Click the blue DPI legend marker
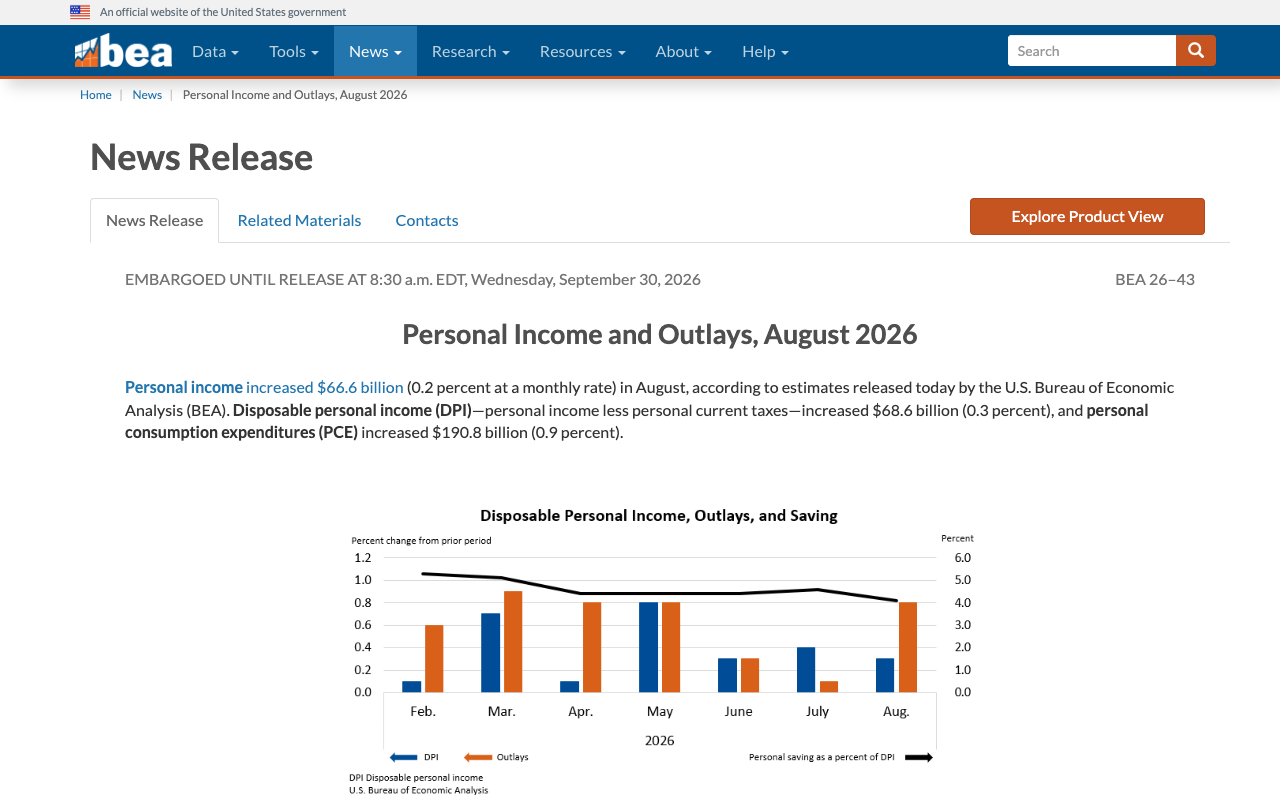This screenshot has width=1280, height=800. (403, 757)
